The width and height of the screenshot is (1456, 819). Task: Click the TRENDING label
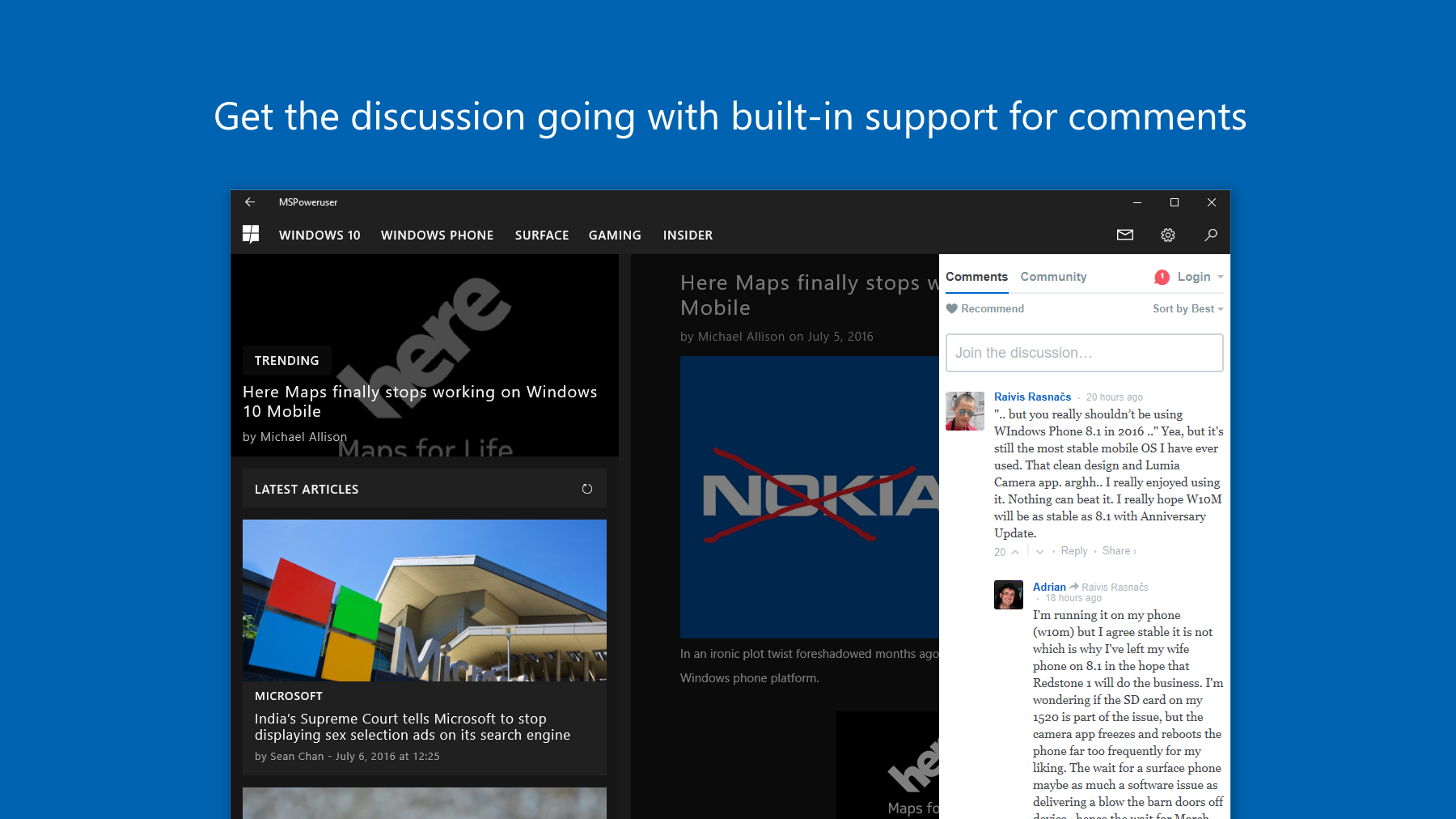point(287,361)
